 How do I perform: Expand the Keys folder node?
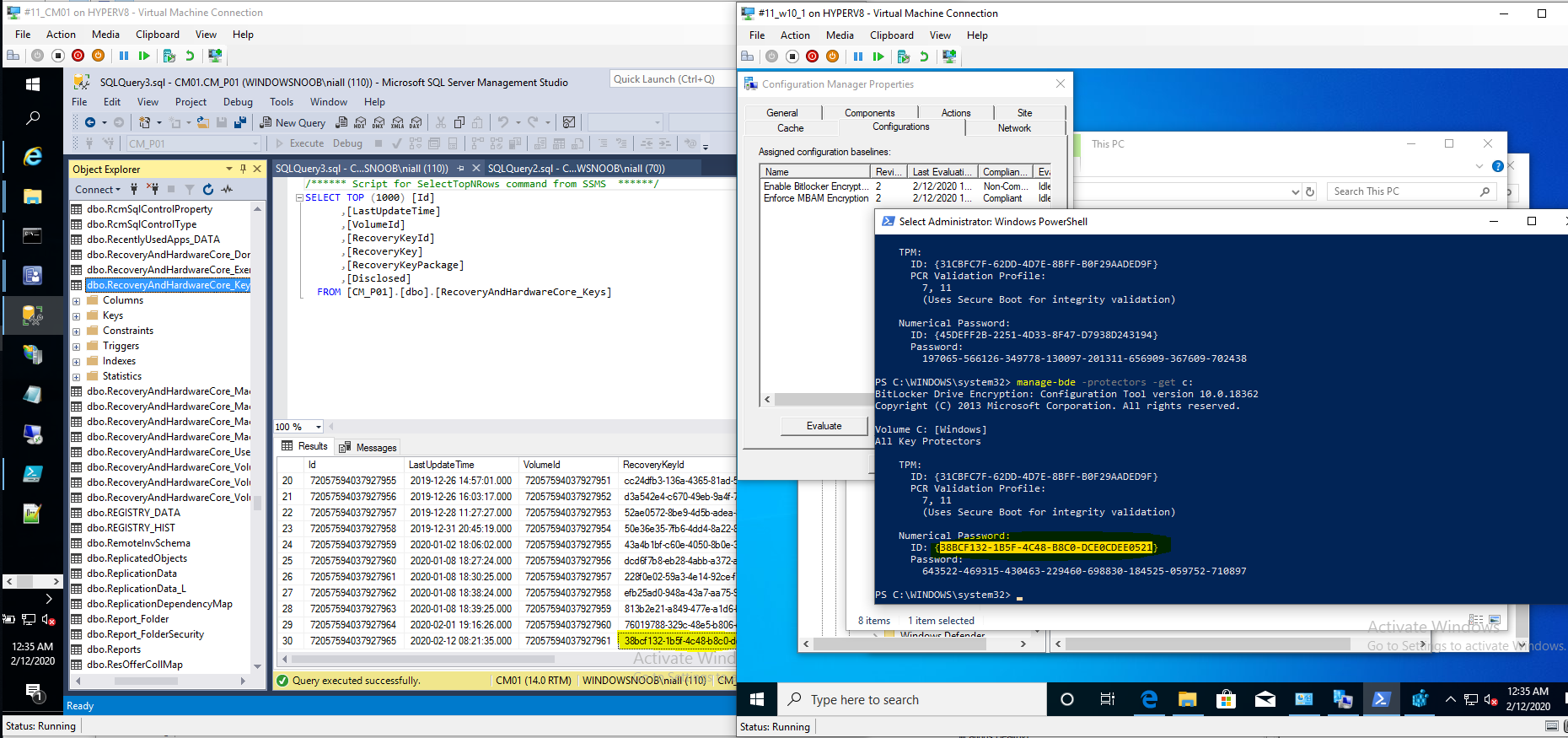[x=76, y=316]
